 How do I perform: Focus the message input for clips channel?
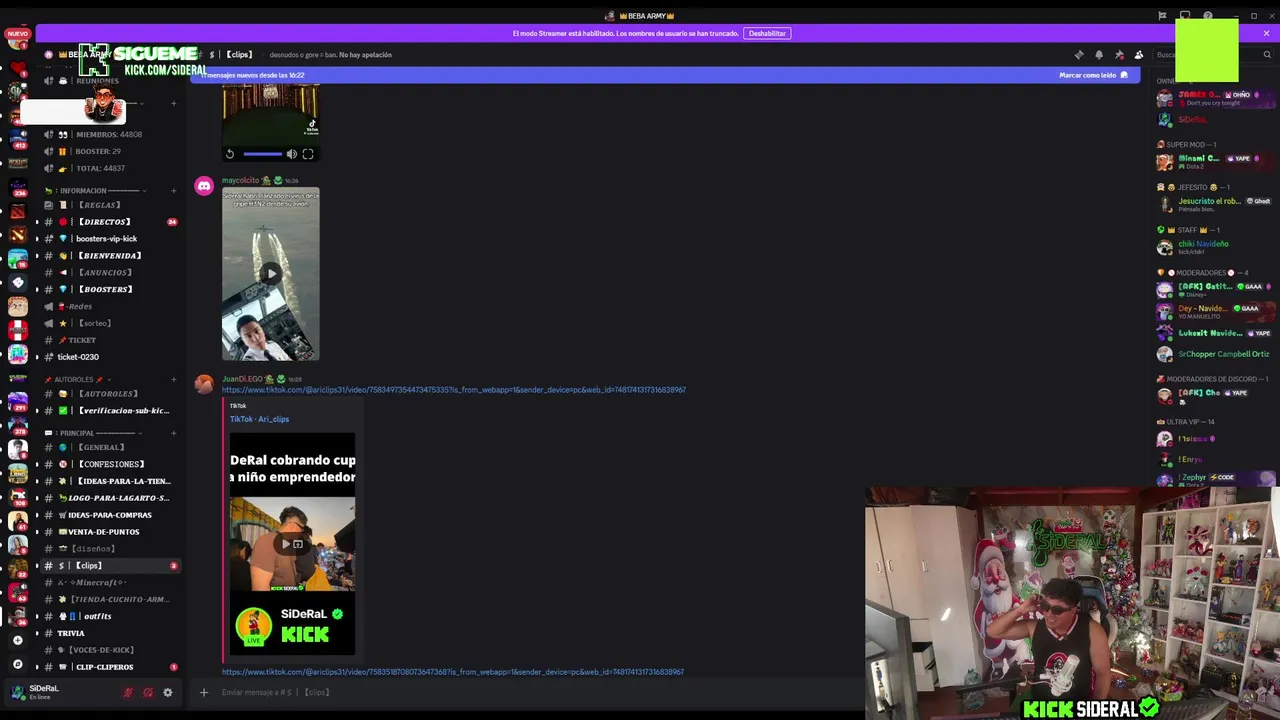click(530, 692)
